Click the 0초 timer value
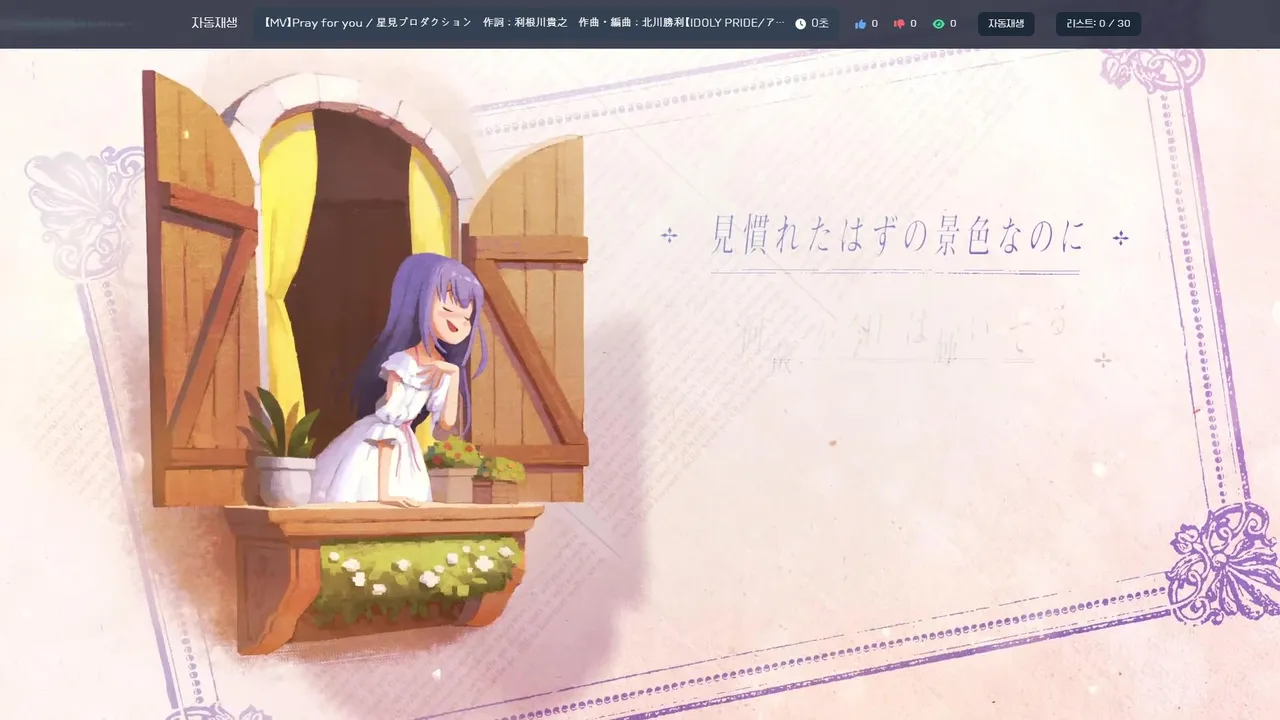1280x720 pixels. (820, 23)
